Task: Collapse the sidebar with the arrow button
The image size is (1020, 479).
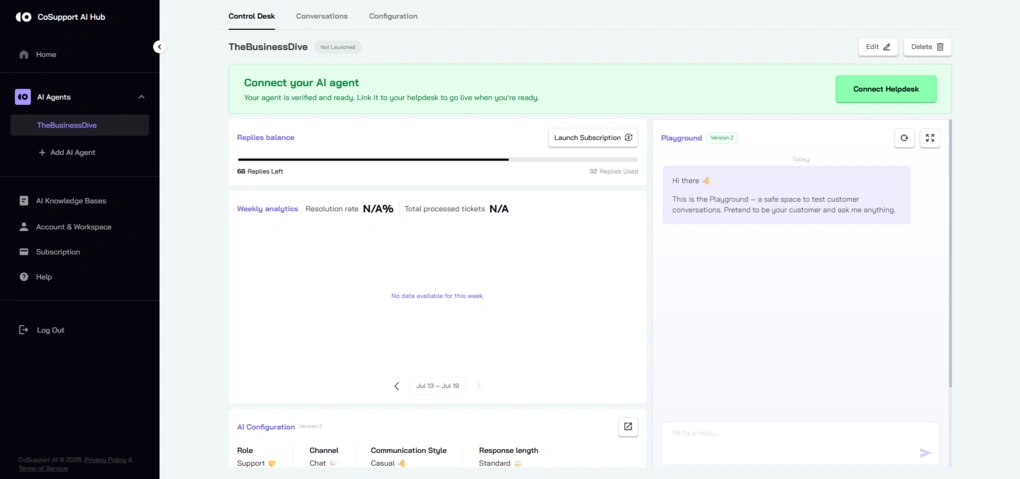Action: [x=159, y=47]
